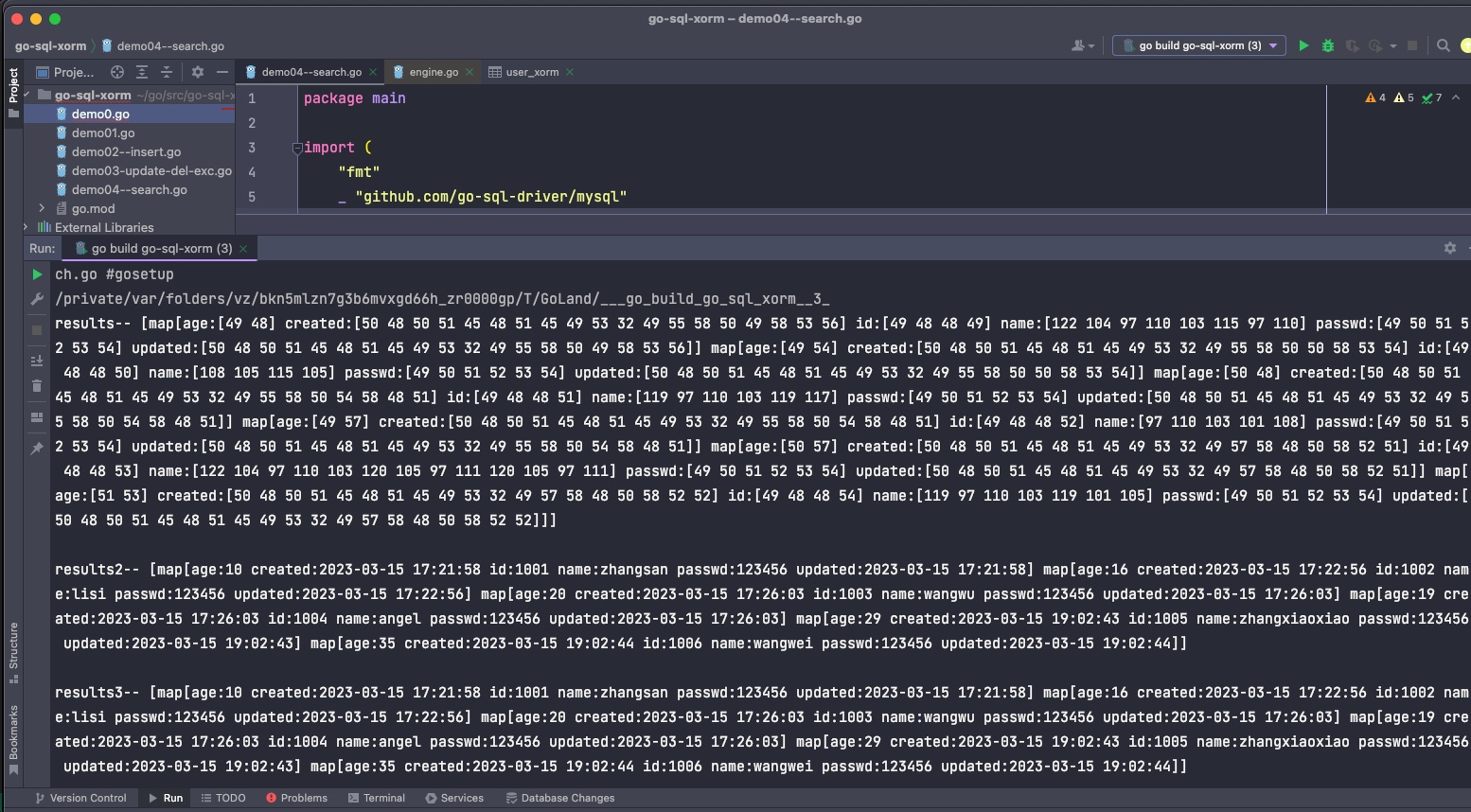Run with coverage icon in toolbar
This screenshot has width=1471, height=812.
(x=1352, y=45)
